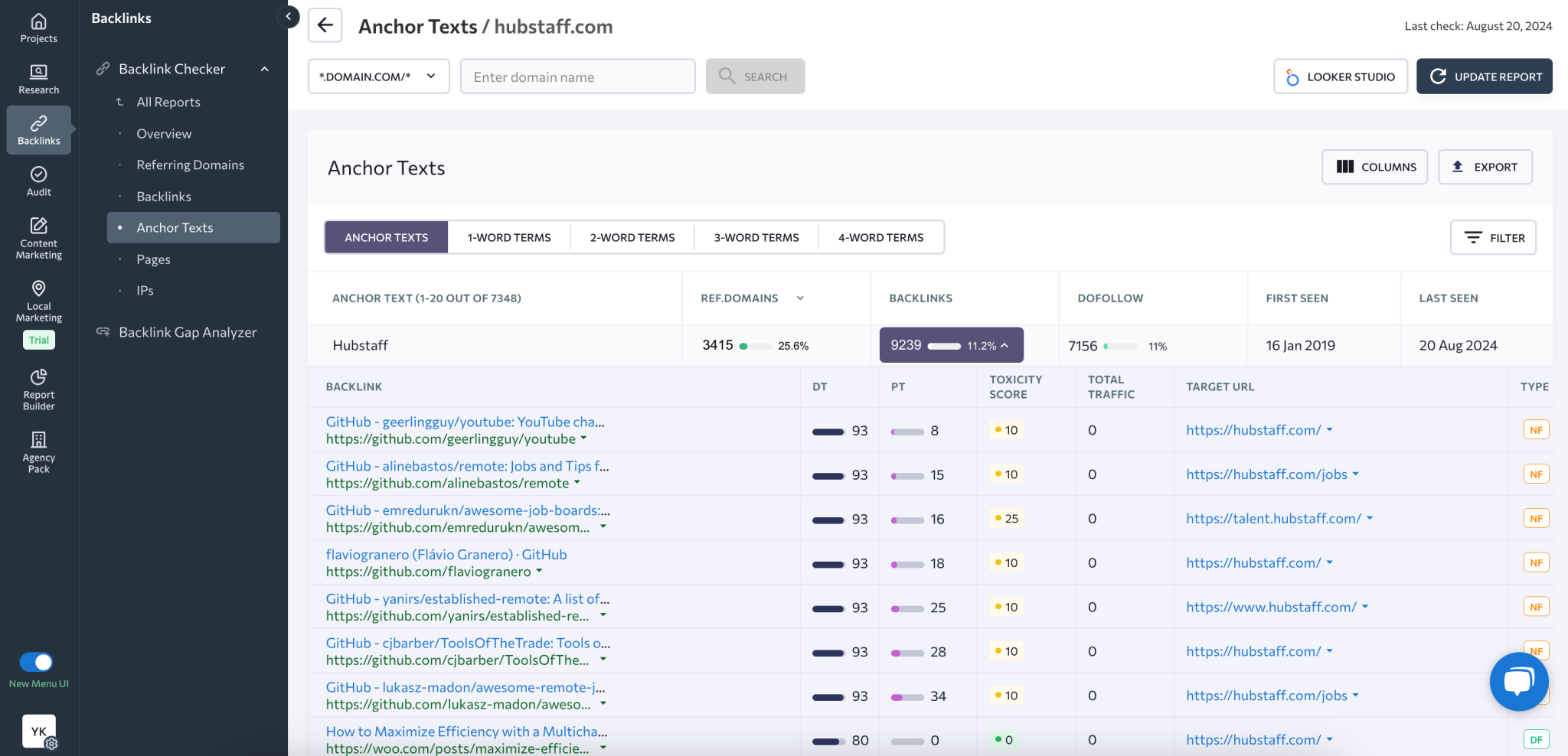Open the geerlingguy/youtube GitHub backlink
1568x756 pixels.
click(464, 421)
